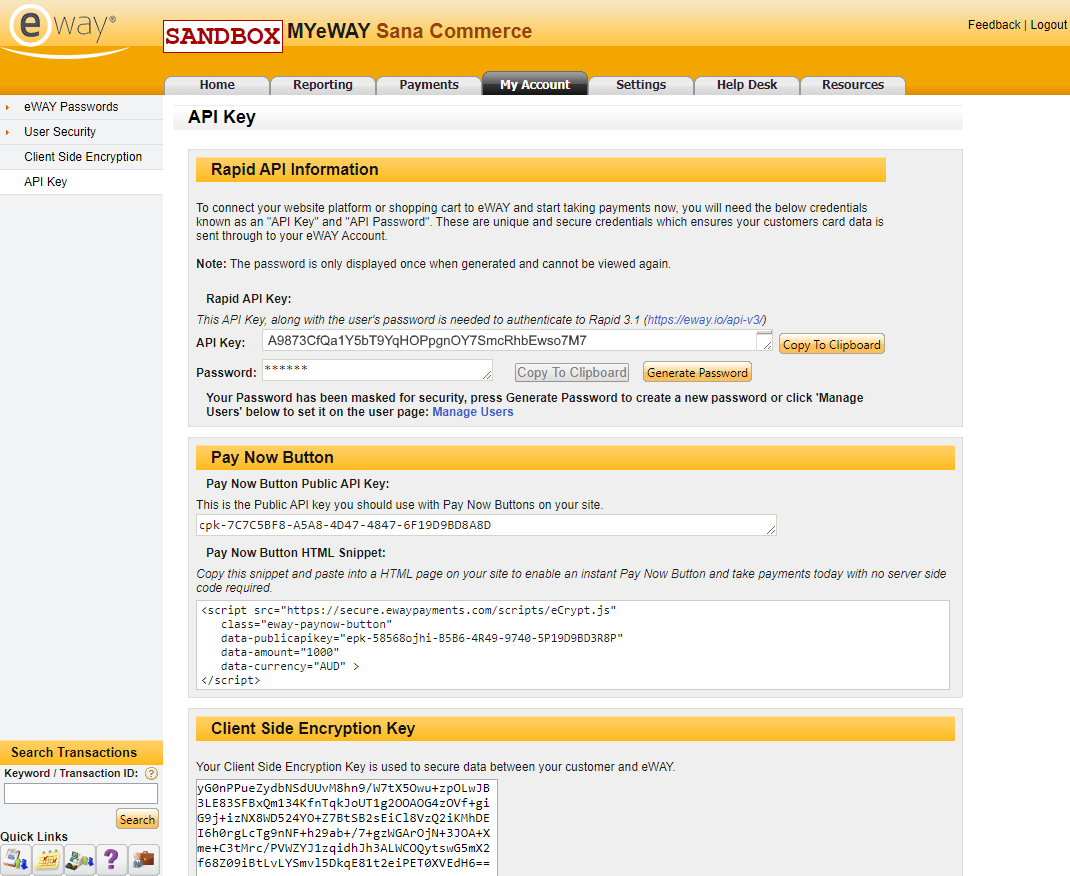Click the Public API Key field resize handle
The width and height of the screenshot is (1070, 876).
(771, 529)
